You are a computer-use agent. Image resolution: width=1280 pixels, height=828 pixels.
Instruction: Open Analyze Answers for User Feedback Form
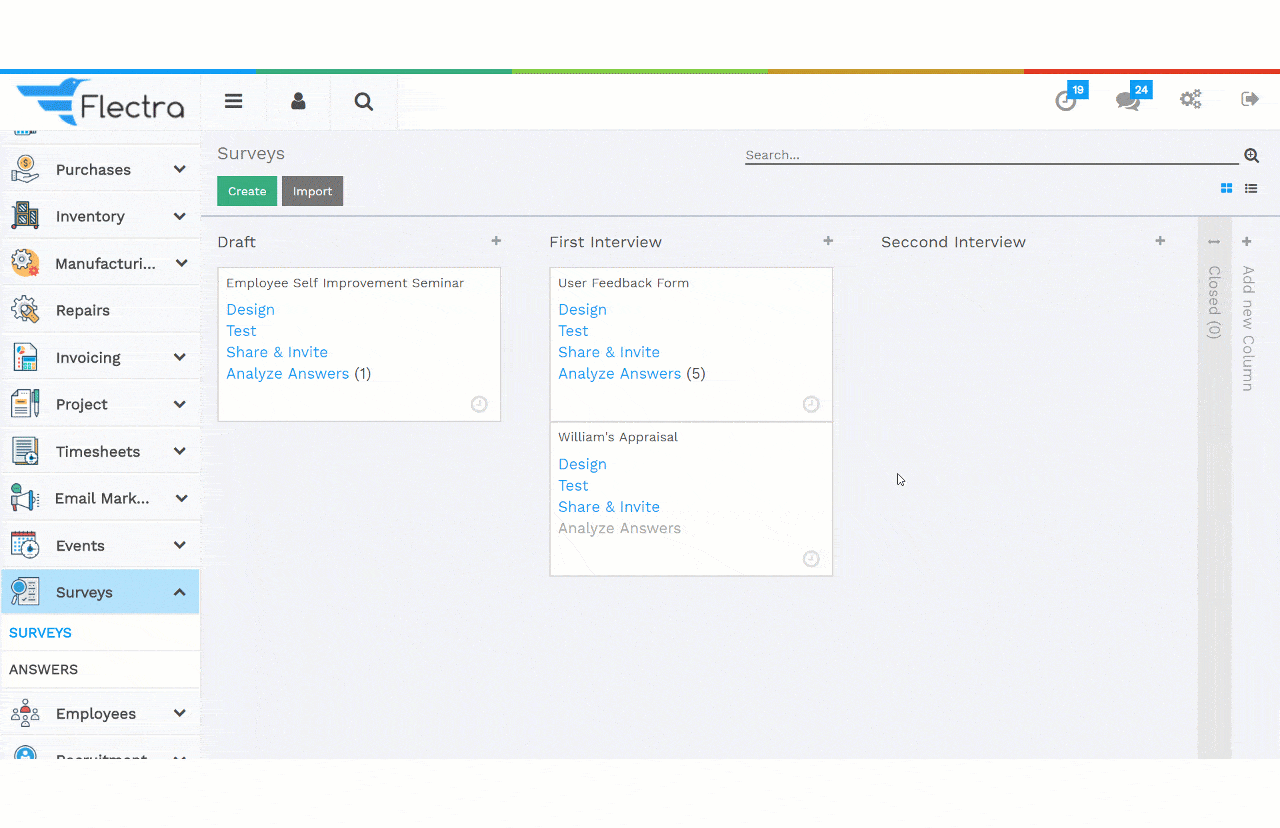[x=619, y=374]
